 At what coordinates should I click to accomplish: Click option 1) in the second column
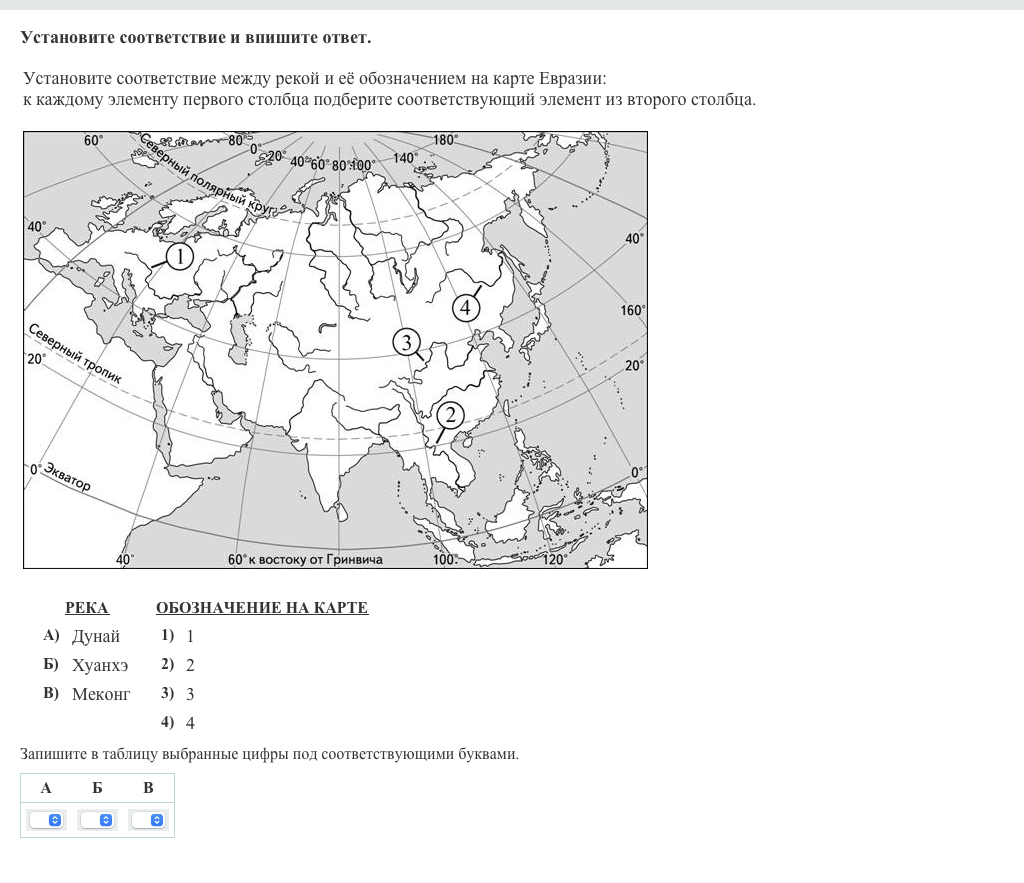pyautogui.click(x=178, y=636)
